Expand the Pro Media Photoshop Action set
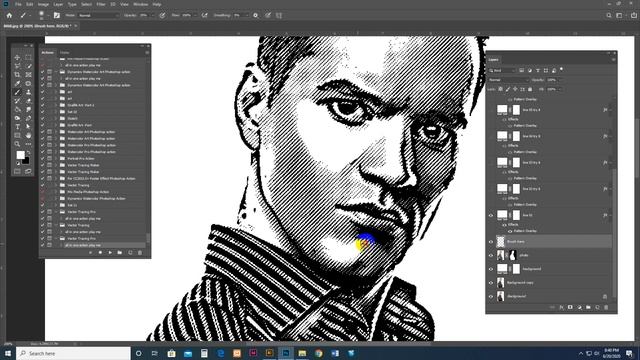Screen dimensions: 640x360 [x=56, y=192]
